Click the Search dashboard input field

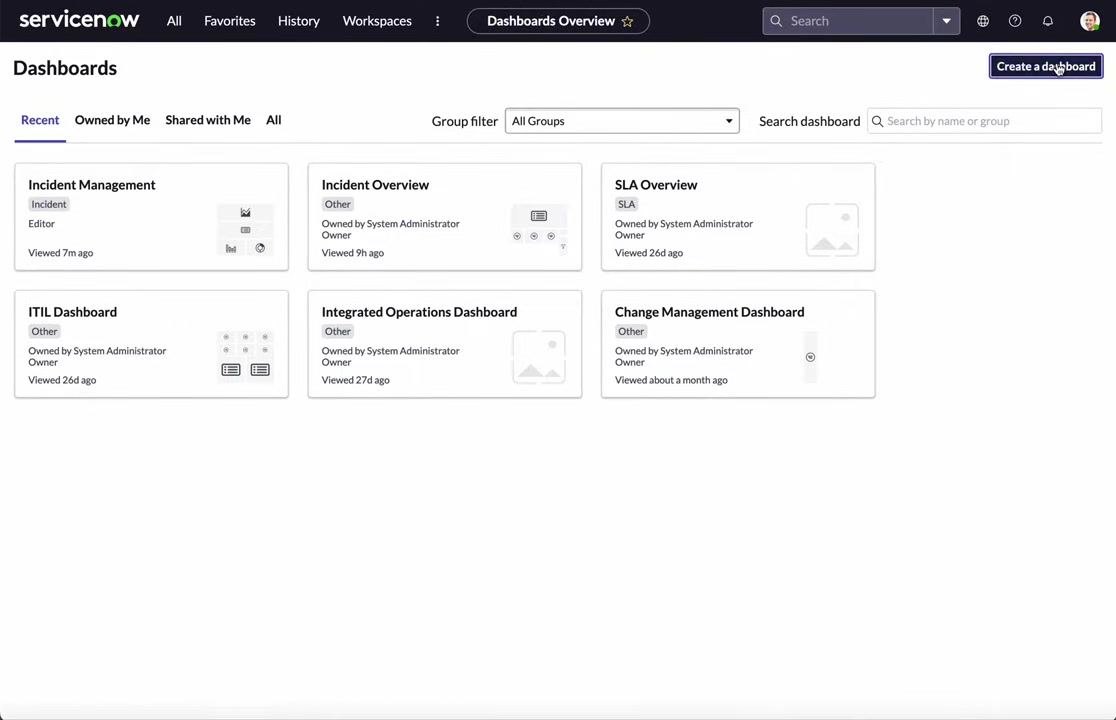pos(984,121)
